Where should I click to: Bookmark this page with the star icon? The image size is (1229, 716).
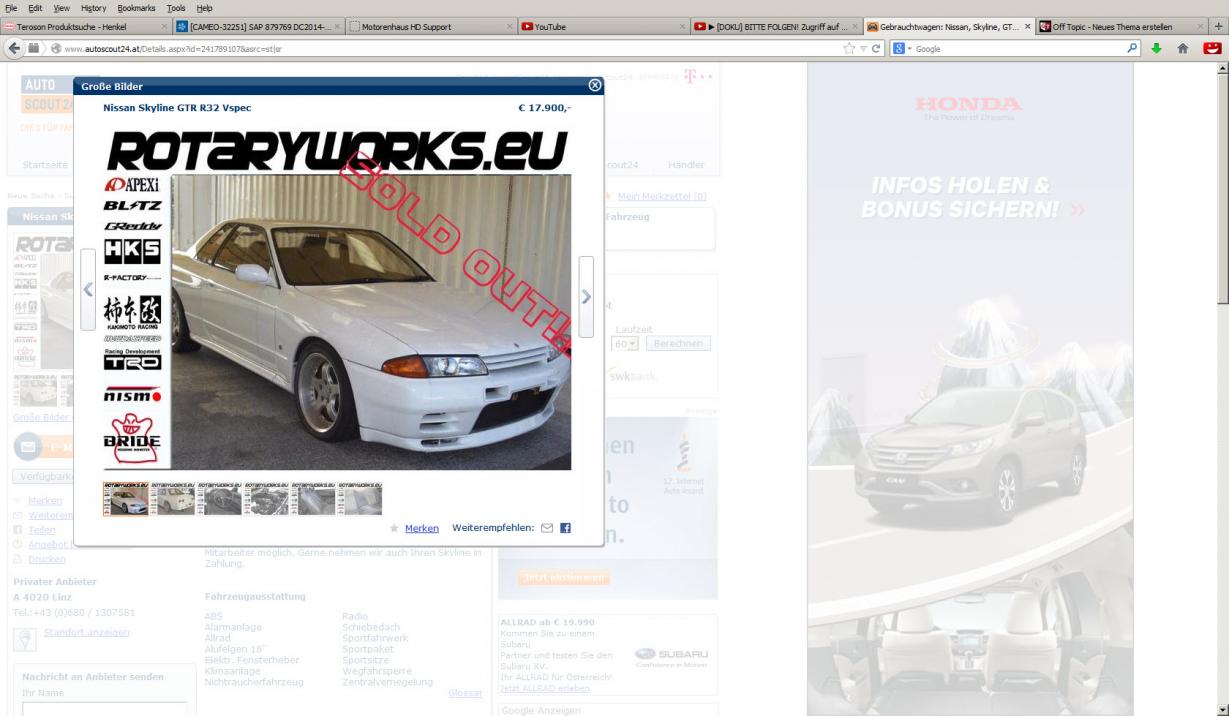(848, 48)
